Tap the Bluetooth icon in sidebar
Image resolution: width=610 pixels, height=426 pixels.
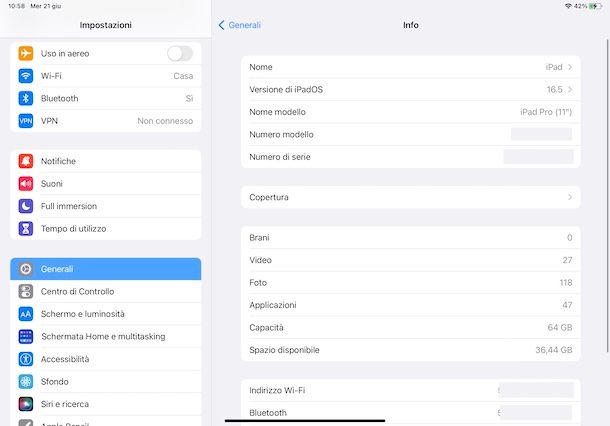pos(26,98)
